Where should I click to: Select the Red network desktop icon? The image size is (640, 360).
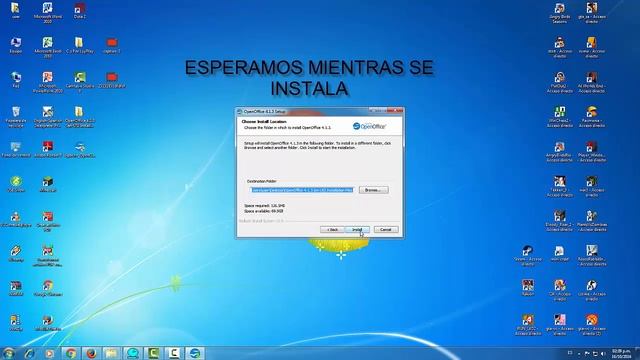point(16,80)
